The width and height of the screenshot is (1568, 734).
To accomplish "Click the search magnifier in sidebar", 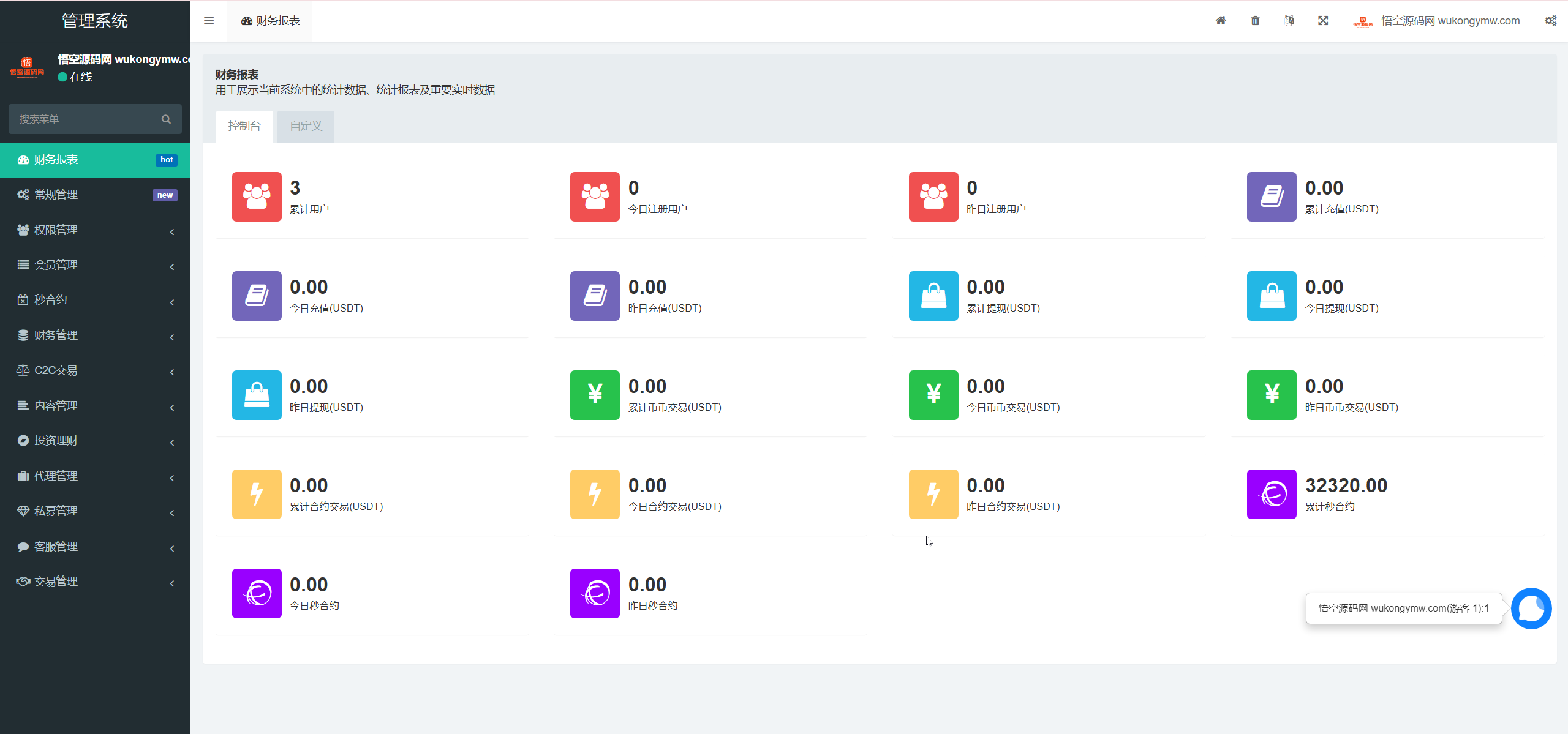I will tap(166, 119).
